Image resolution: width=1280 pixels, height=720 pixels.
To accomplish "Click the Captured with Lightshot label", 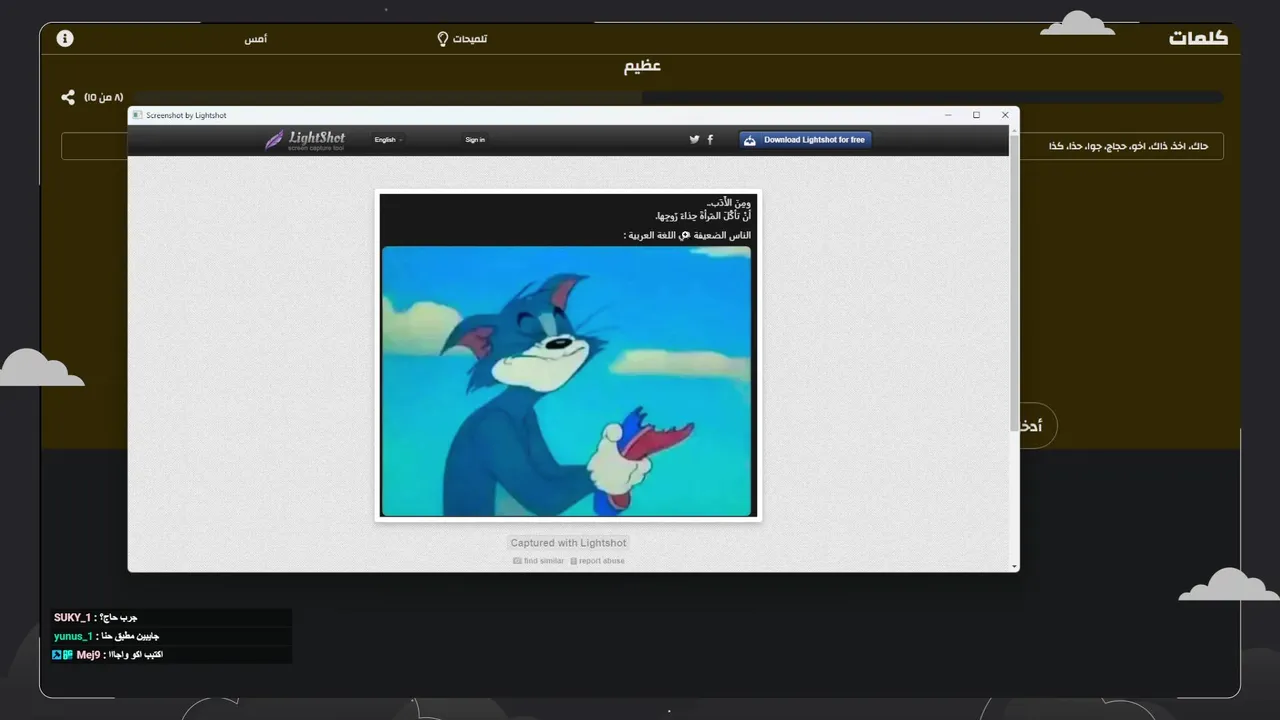I will point(568,543).
